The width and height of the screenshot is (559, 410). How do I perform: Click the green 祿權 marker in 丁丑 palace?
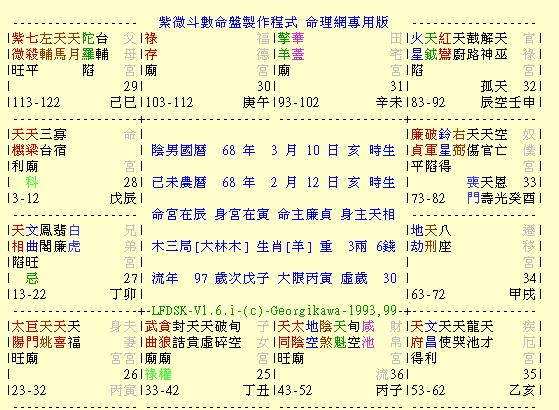pos(158,374)
